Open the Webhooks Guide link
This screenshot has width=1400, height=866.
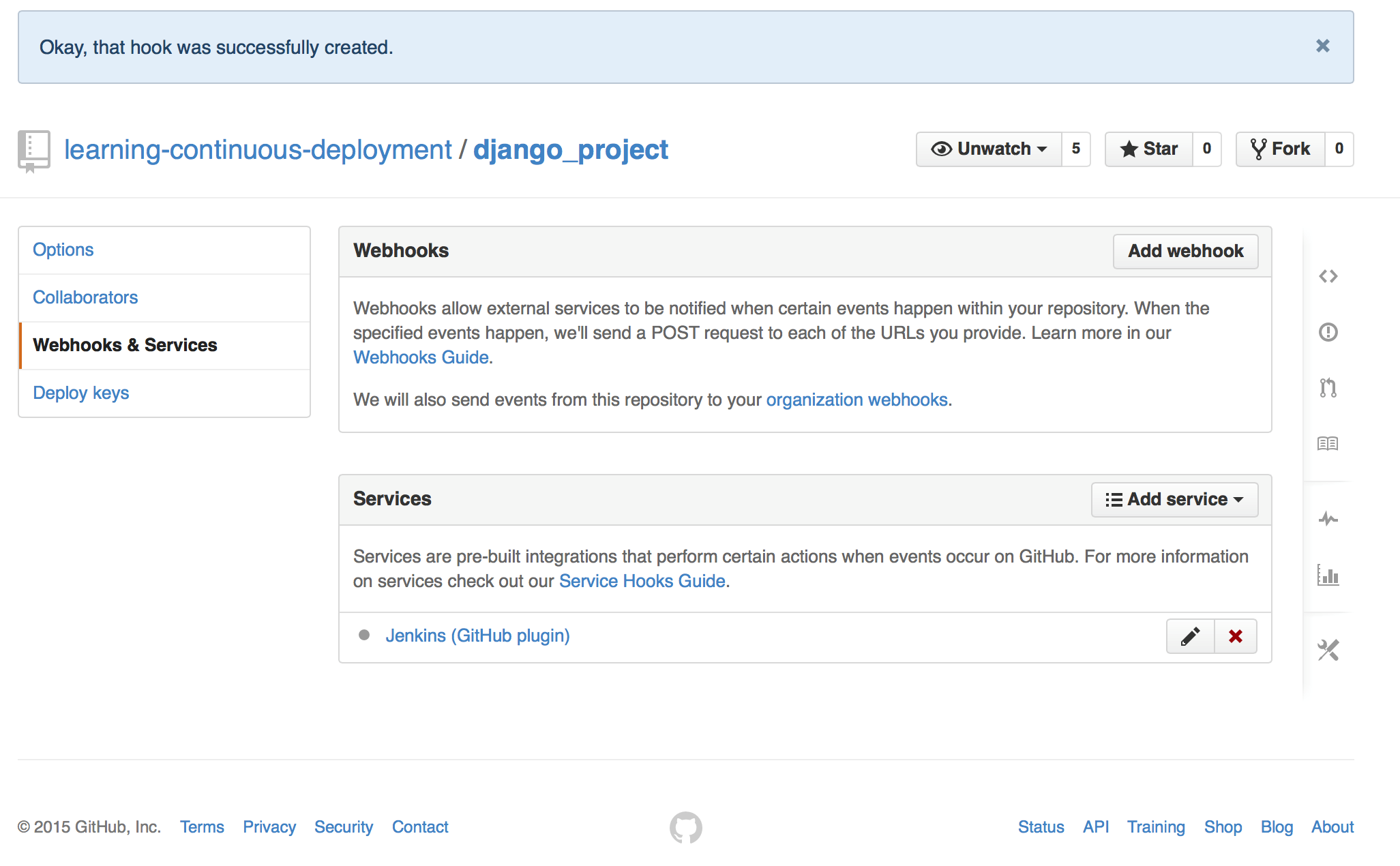pyautogui.click(x=421, y=357)
